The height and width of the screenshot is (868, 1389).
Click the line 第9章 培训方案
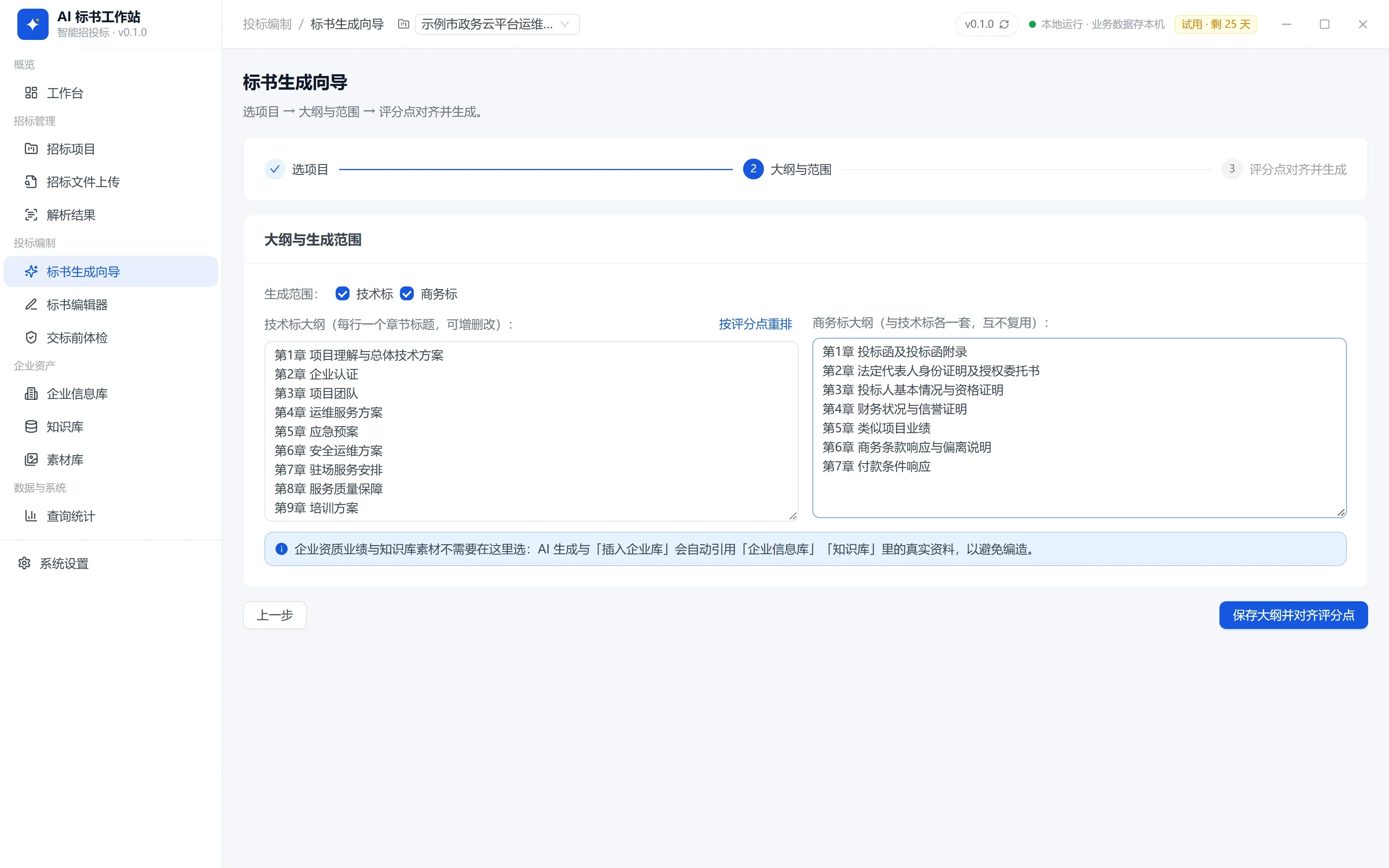[316, 508]
